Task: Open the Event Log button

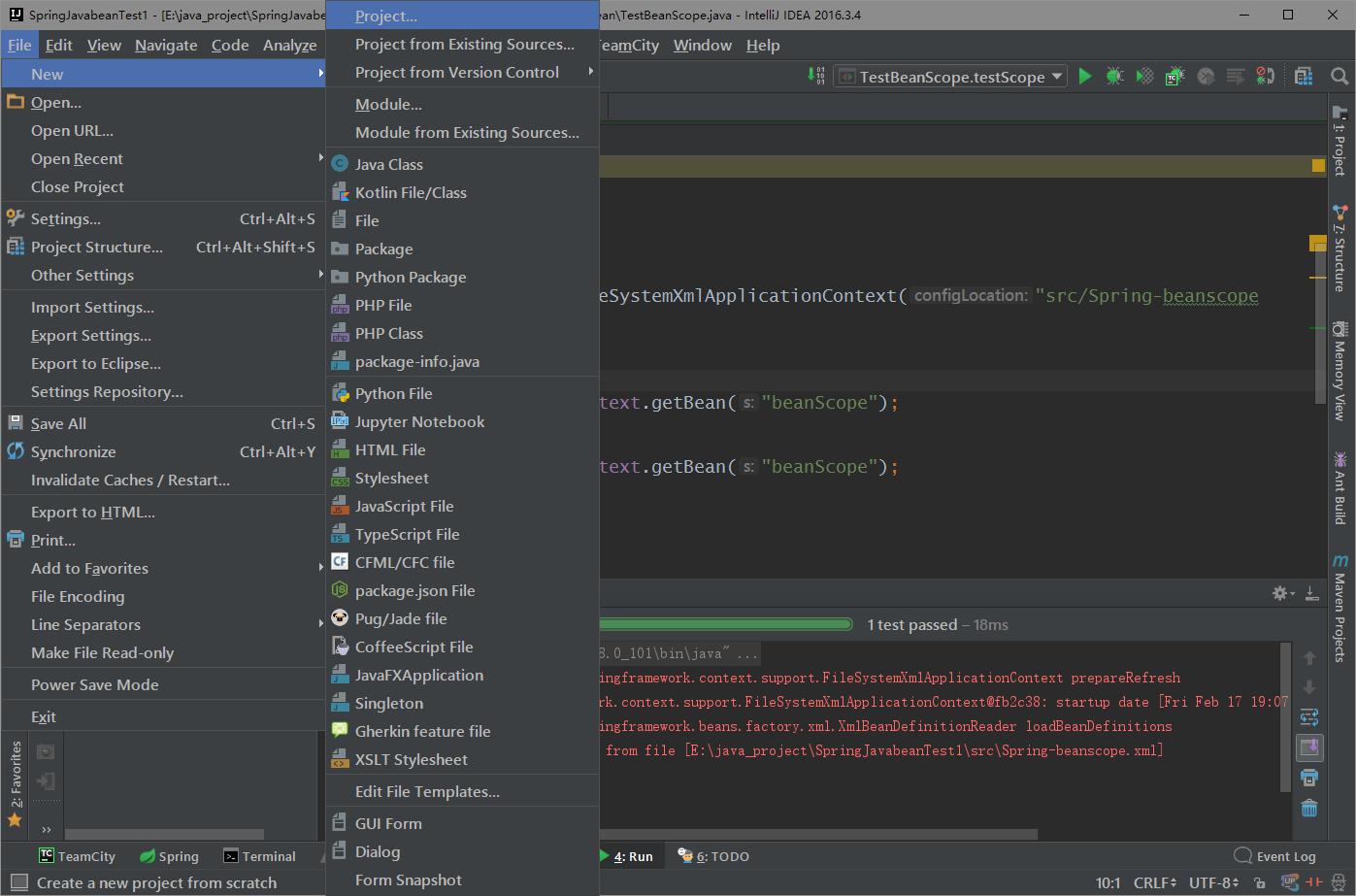Action: [1274, 856]
